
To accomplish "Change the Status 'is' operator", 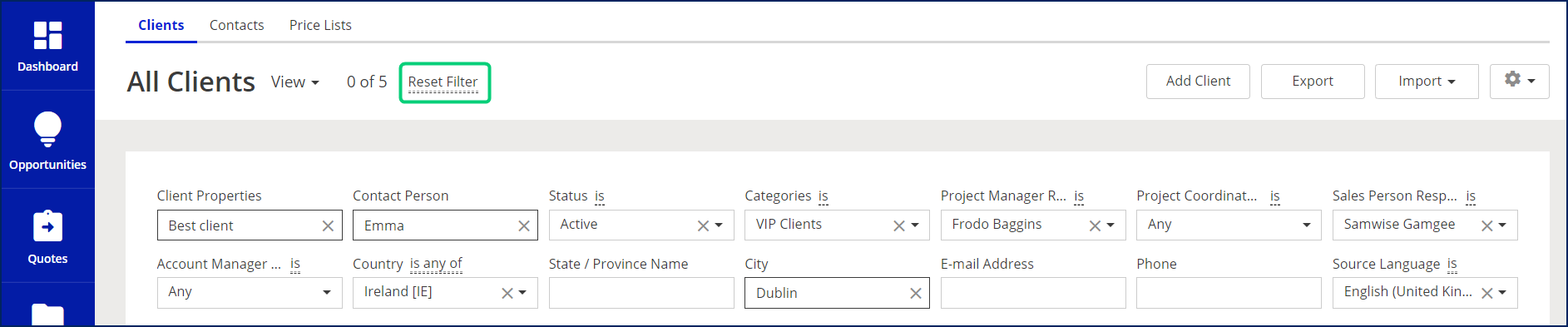I will (600, 196).
